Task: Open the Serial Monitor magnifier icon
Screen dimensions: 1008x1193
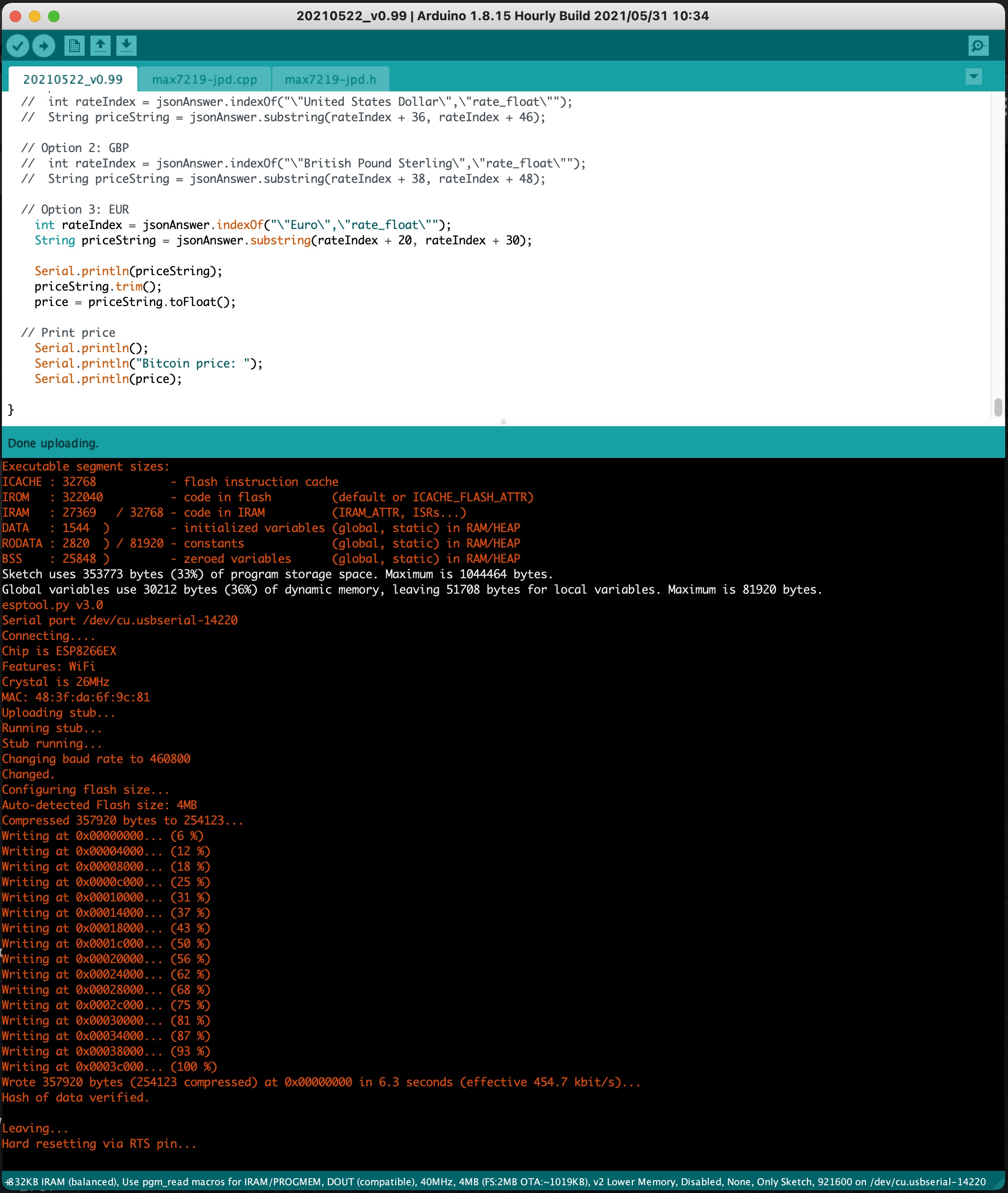Action: click(978, 46)
